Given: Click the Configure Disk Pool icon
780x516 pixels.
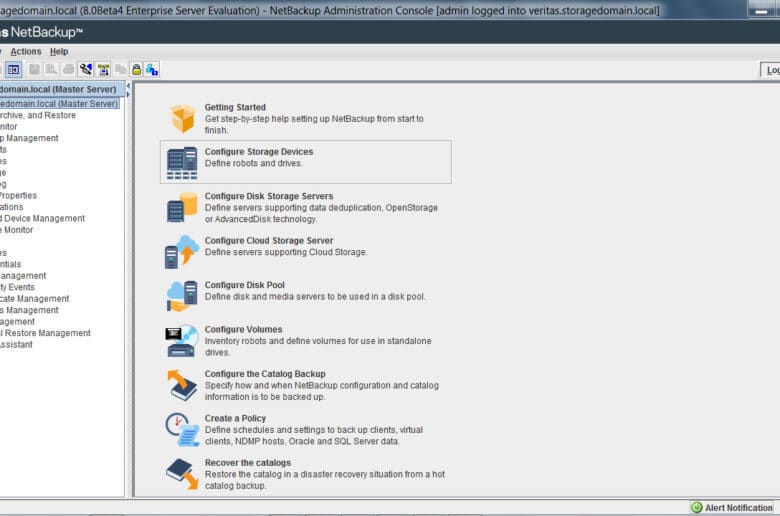Looking at the screenshot, I should [x=182, y=296].
